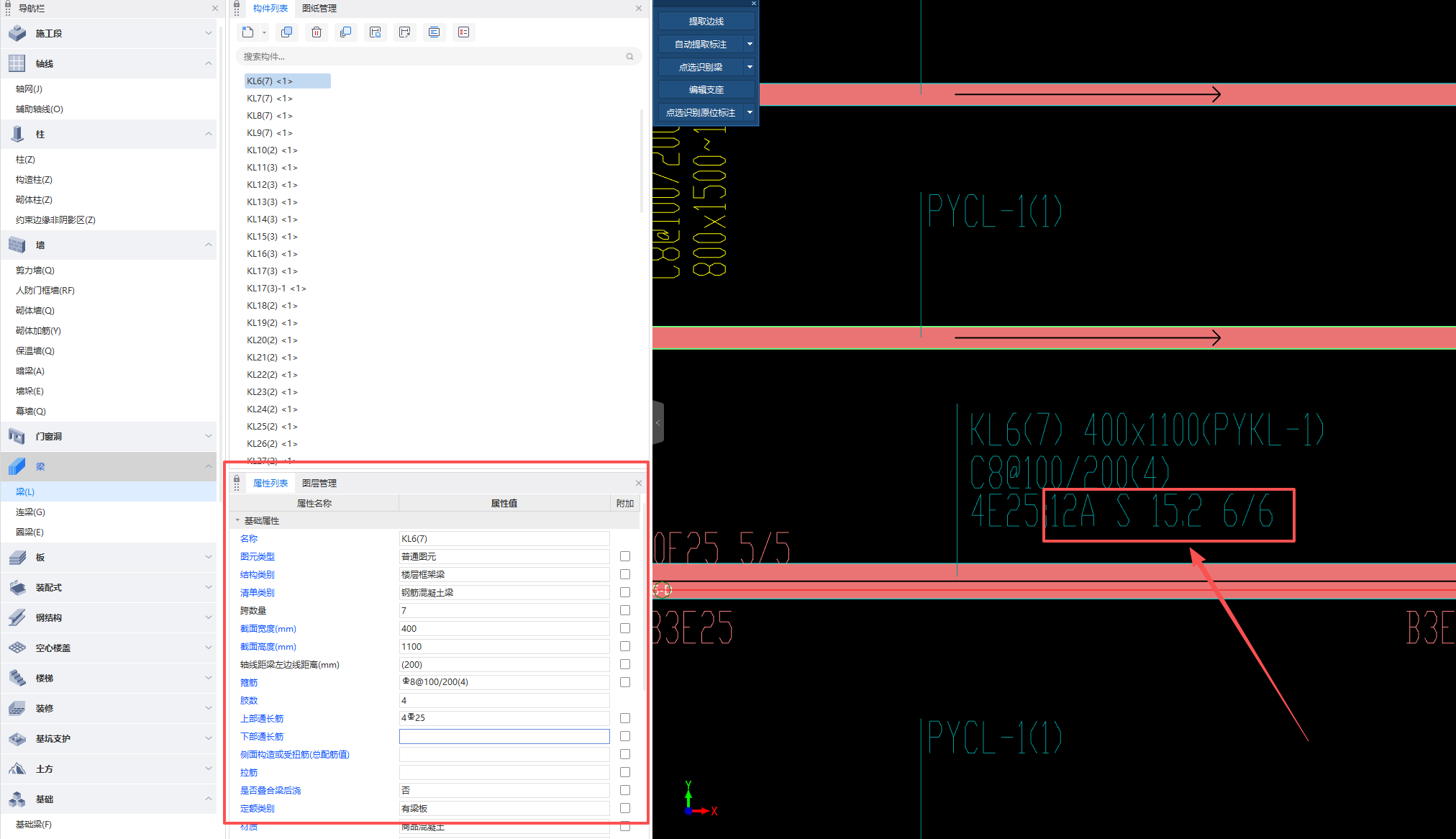This screenshot has width=1456, height=839.
Task: Toggle the 附加 checkbox for 箍筋
Action: point(625,682)
